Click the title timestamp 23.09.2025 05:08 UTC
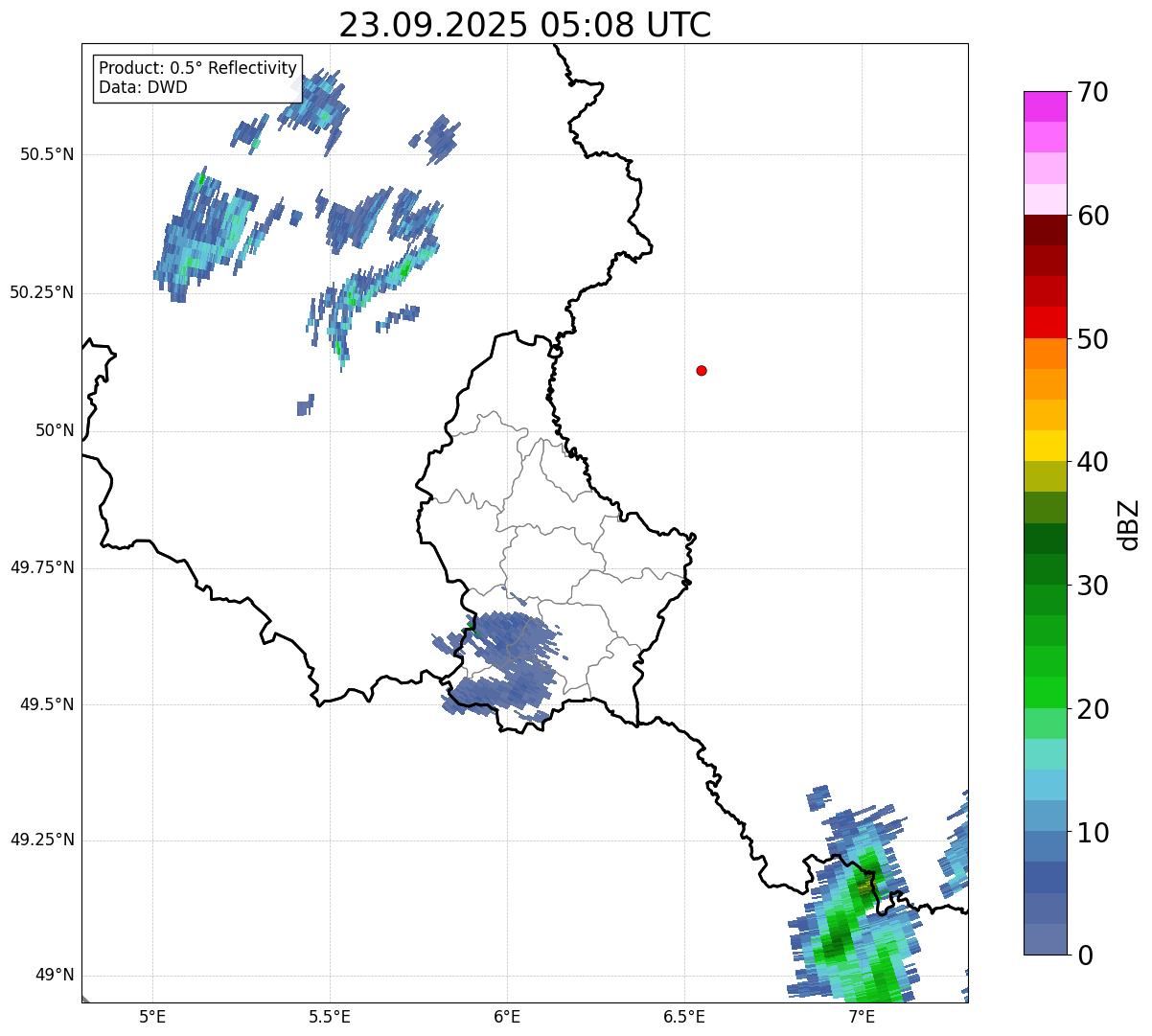The height and width of the screenshot is (1036, 1152). [x=525, y=25]
